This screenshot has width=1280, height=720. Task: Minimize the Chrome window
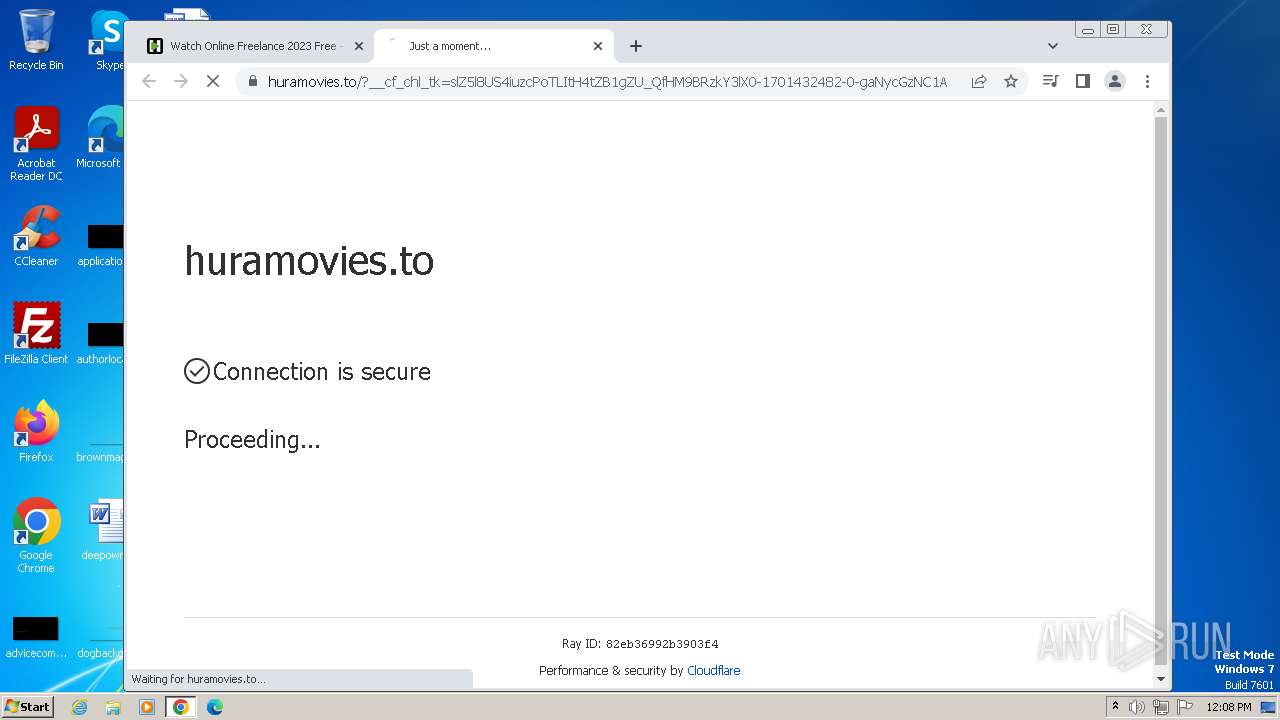(1087, 30)
